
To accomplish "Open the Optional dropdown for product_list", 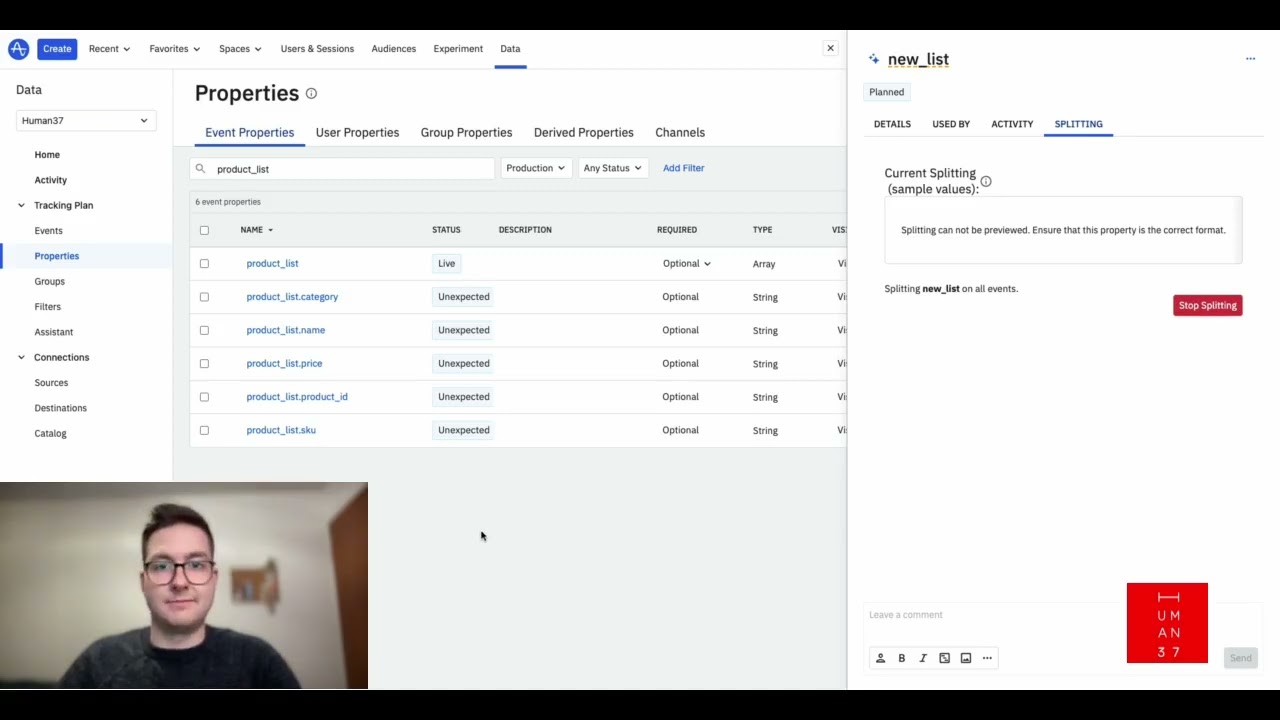I will (x=687, y=264).
